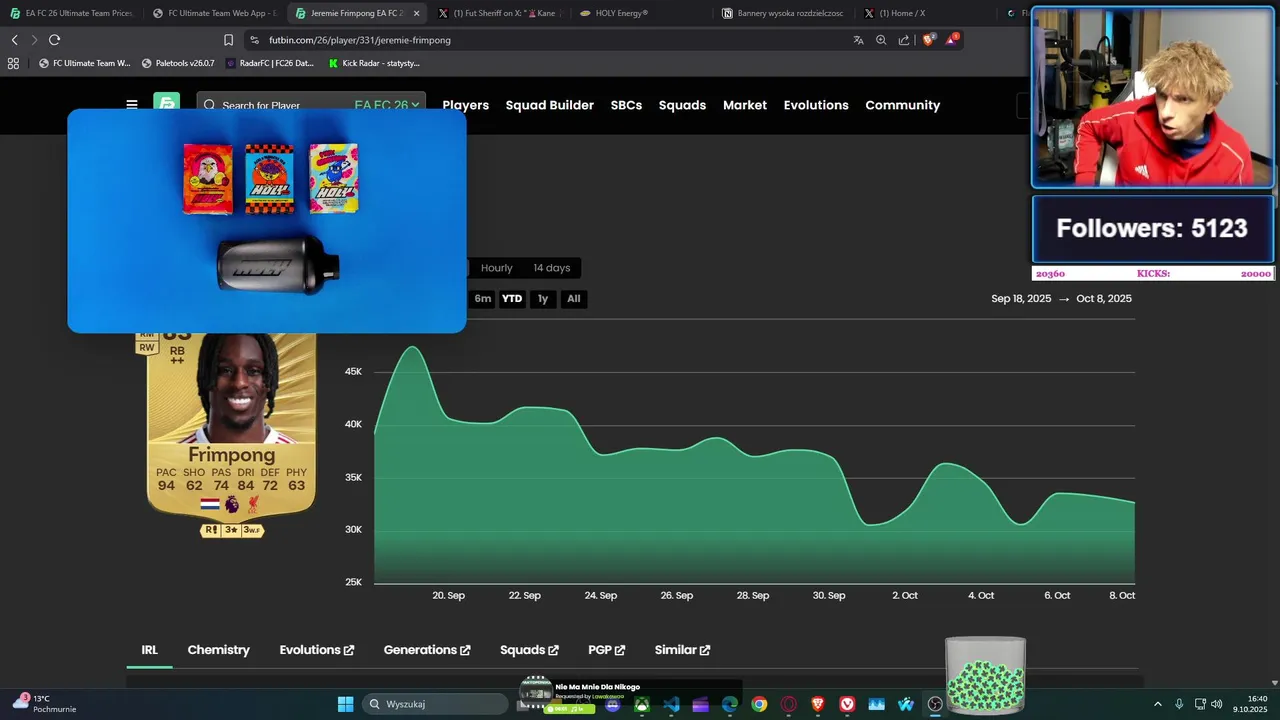Open the Community menu
Image resolution: width=1280 pixels, height=720 pixels.
coord(903,105)
